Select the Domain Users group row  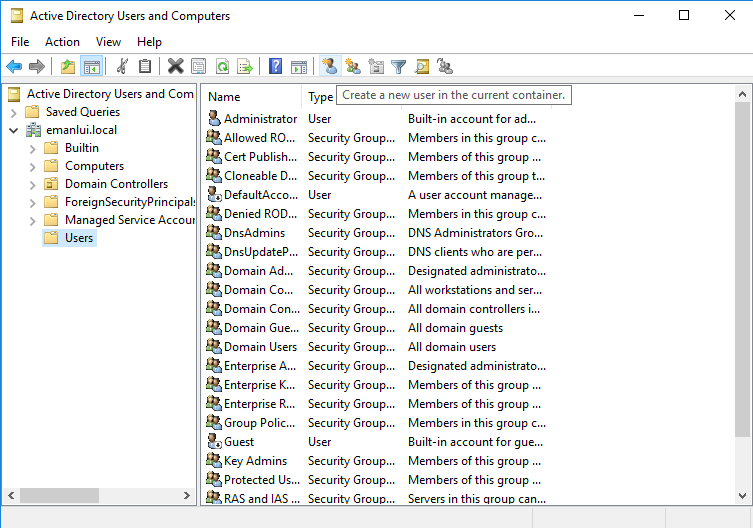click(x=260, y=347)
